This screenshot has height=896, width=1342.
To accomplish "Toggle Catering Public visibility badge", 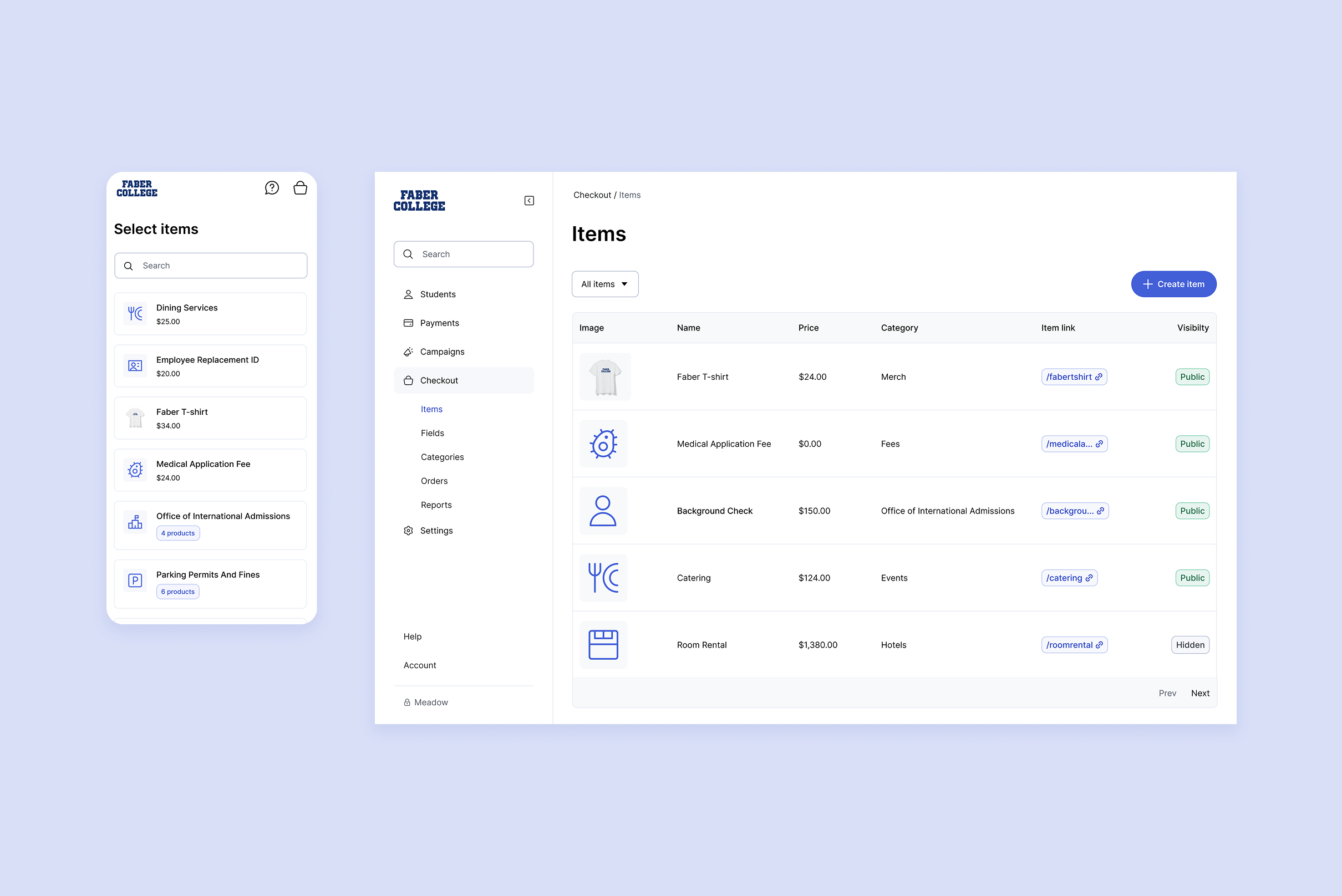I will pos(1192,578).
